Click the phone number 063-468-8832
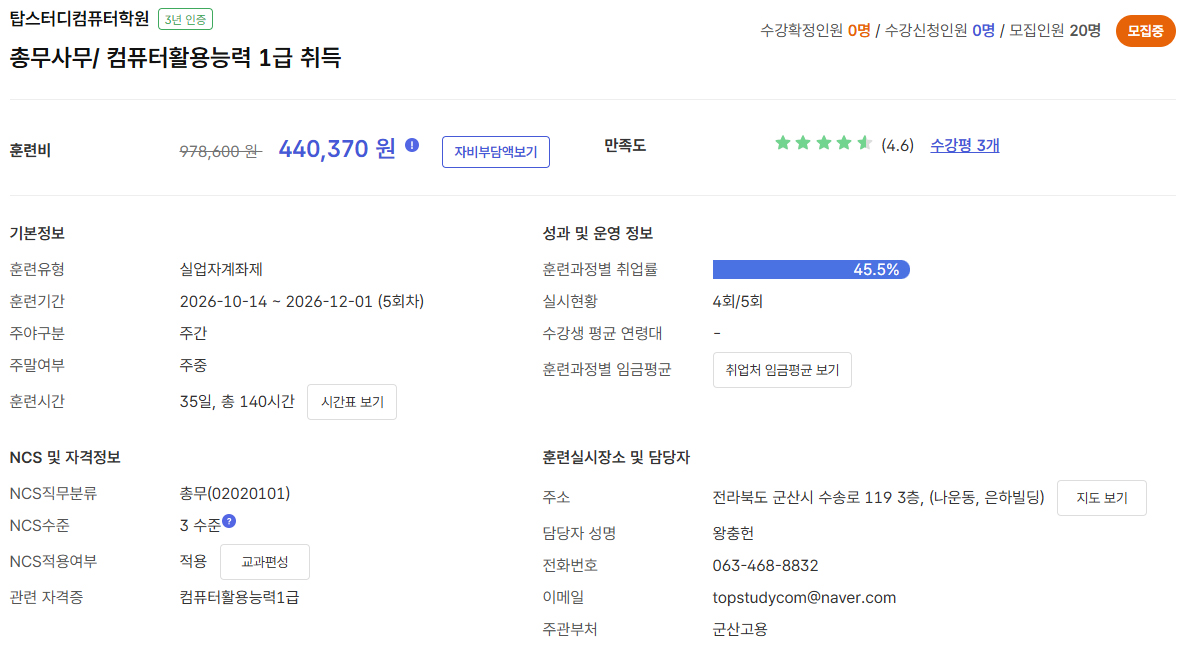Image resolution: width=1185 pixels, height=653 pixels. [x=765, y=565]
